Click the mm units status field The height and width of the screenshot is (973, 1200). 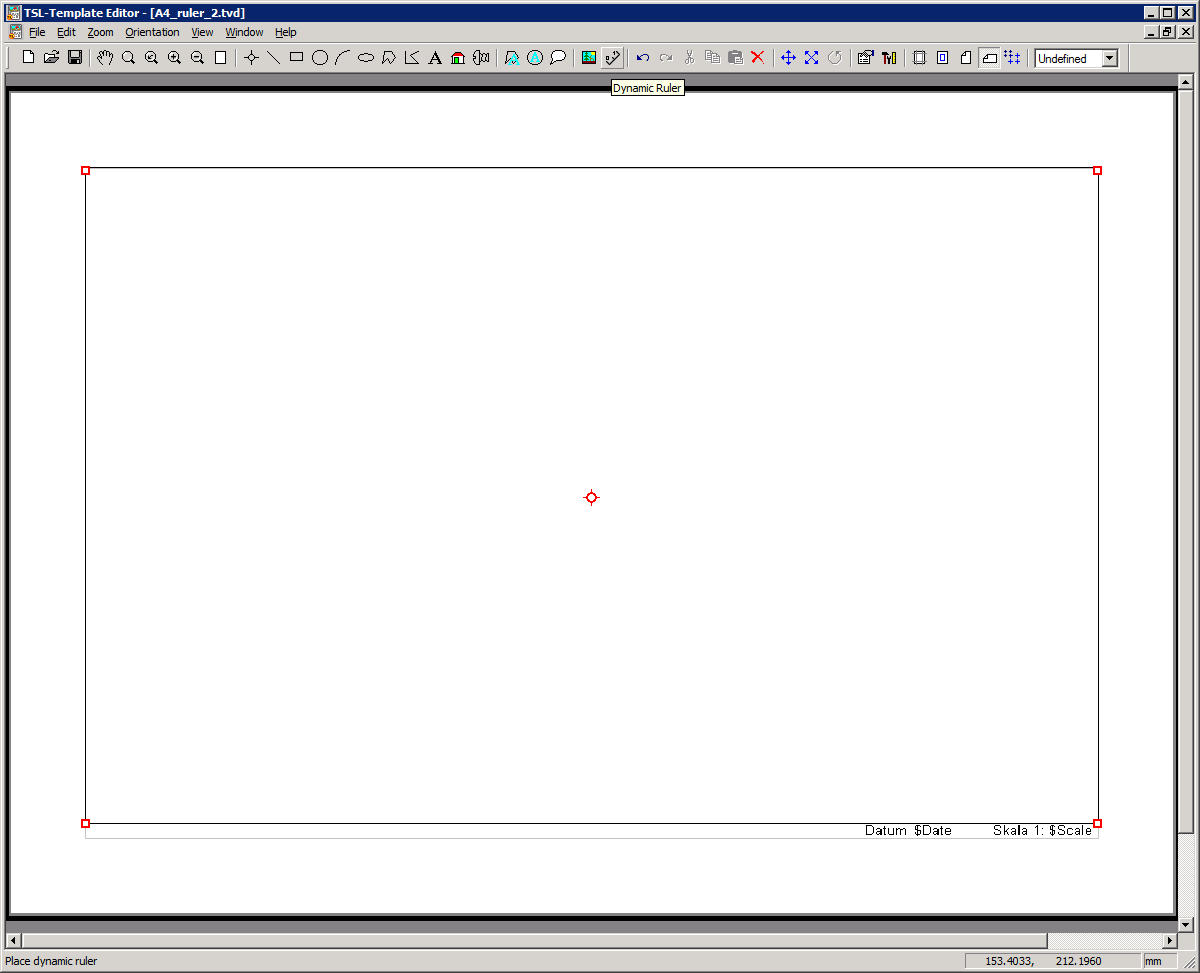click(1160, 961)
